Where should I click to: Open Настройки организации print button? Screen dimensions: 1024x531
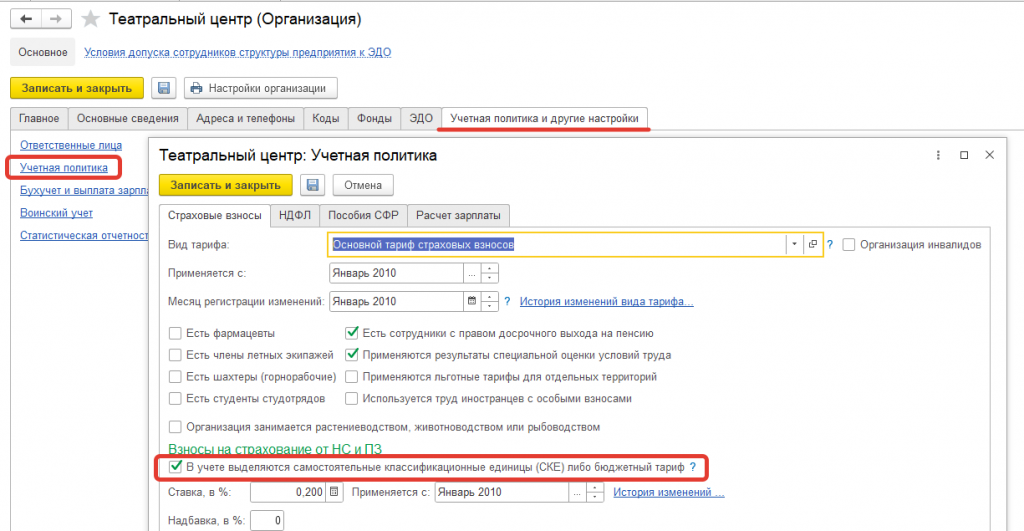261,88
